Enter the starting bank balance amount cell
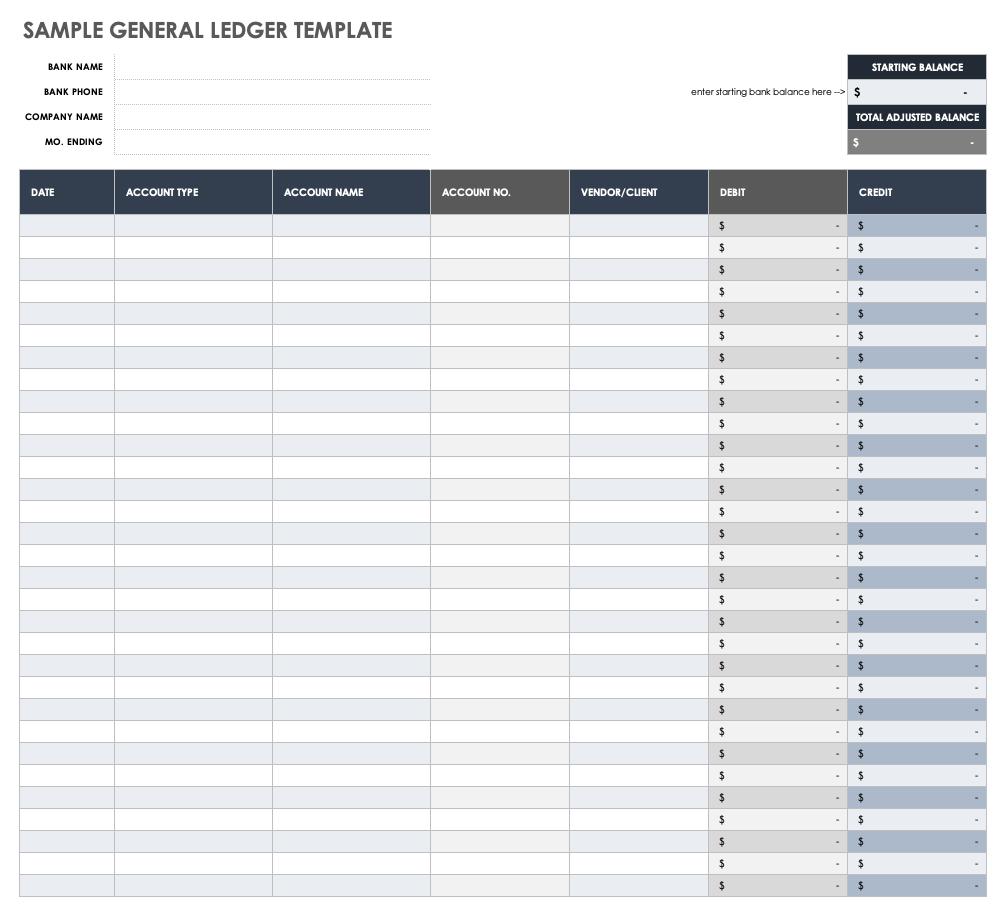Viewport: 1008px width, 919px height. click(x=916, y=91)
